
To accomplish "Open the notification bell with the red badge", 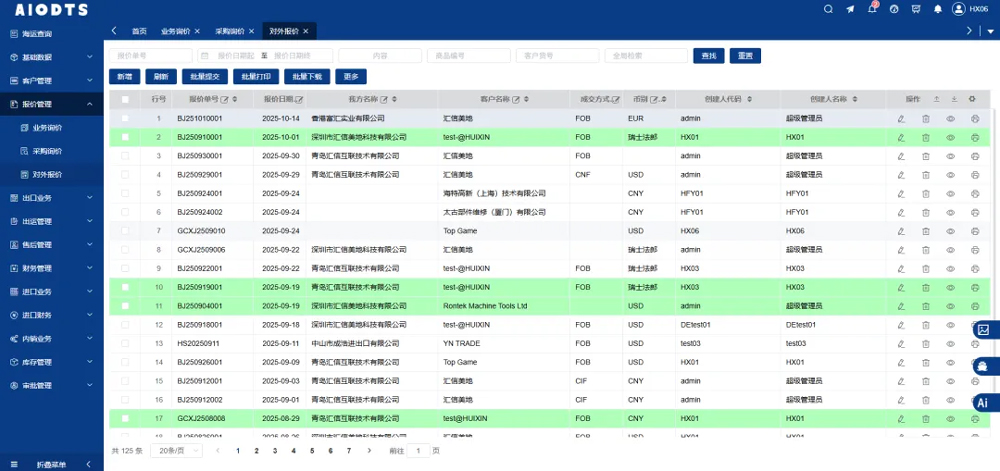I will tap(871, 9).
